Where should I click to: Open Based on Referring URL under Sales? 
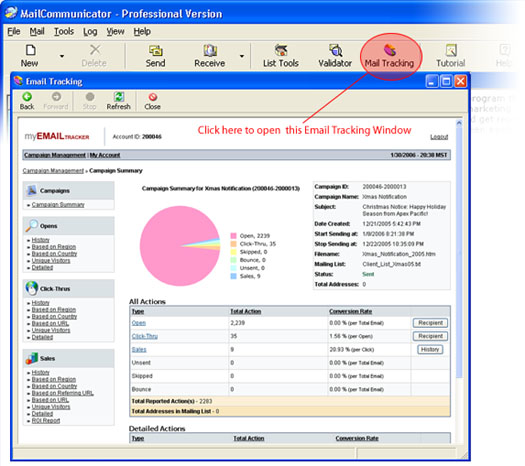point(63,393)
